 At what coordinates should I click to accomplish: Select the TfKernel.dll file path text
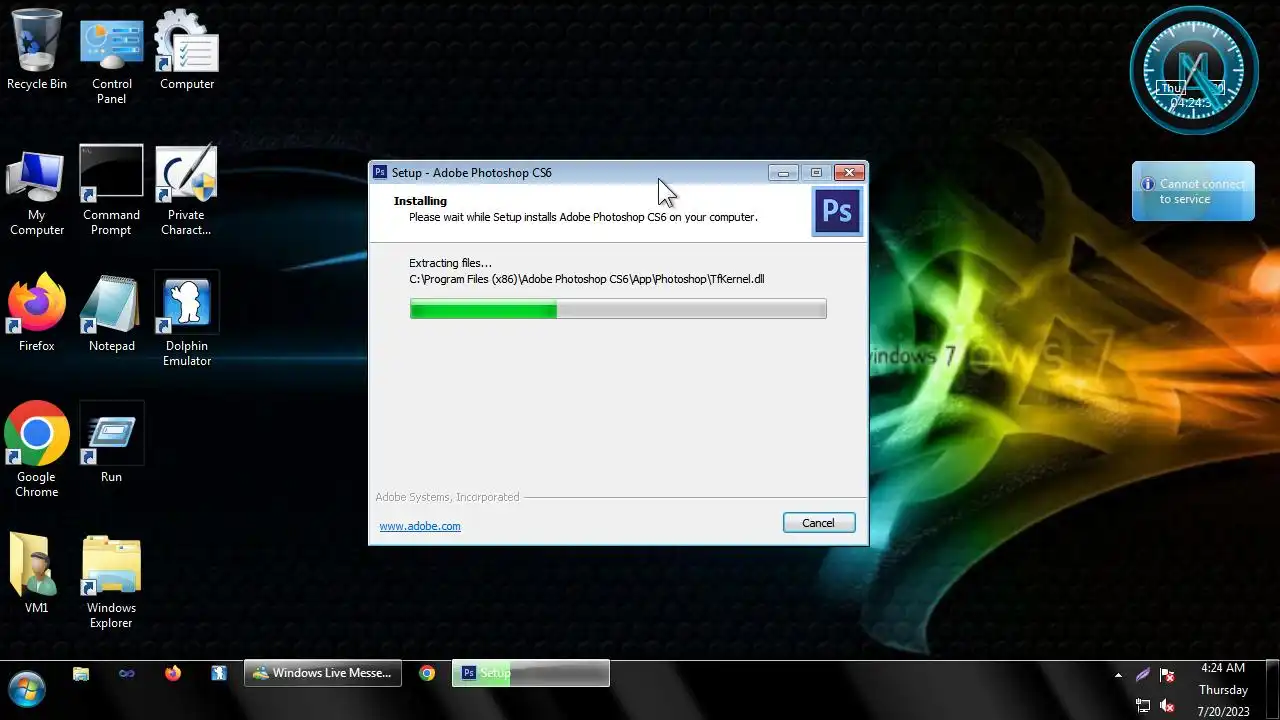[x=587, y=279]
